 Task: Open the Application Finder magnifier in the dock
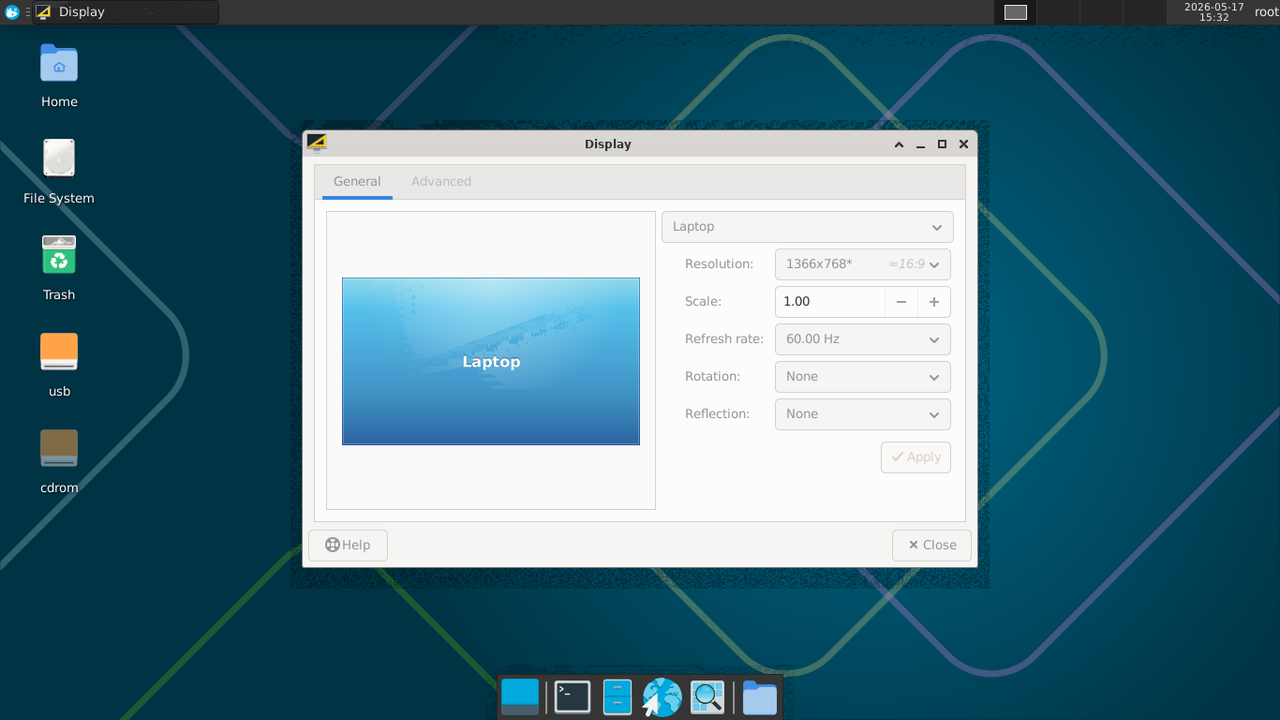(707, 697)
